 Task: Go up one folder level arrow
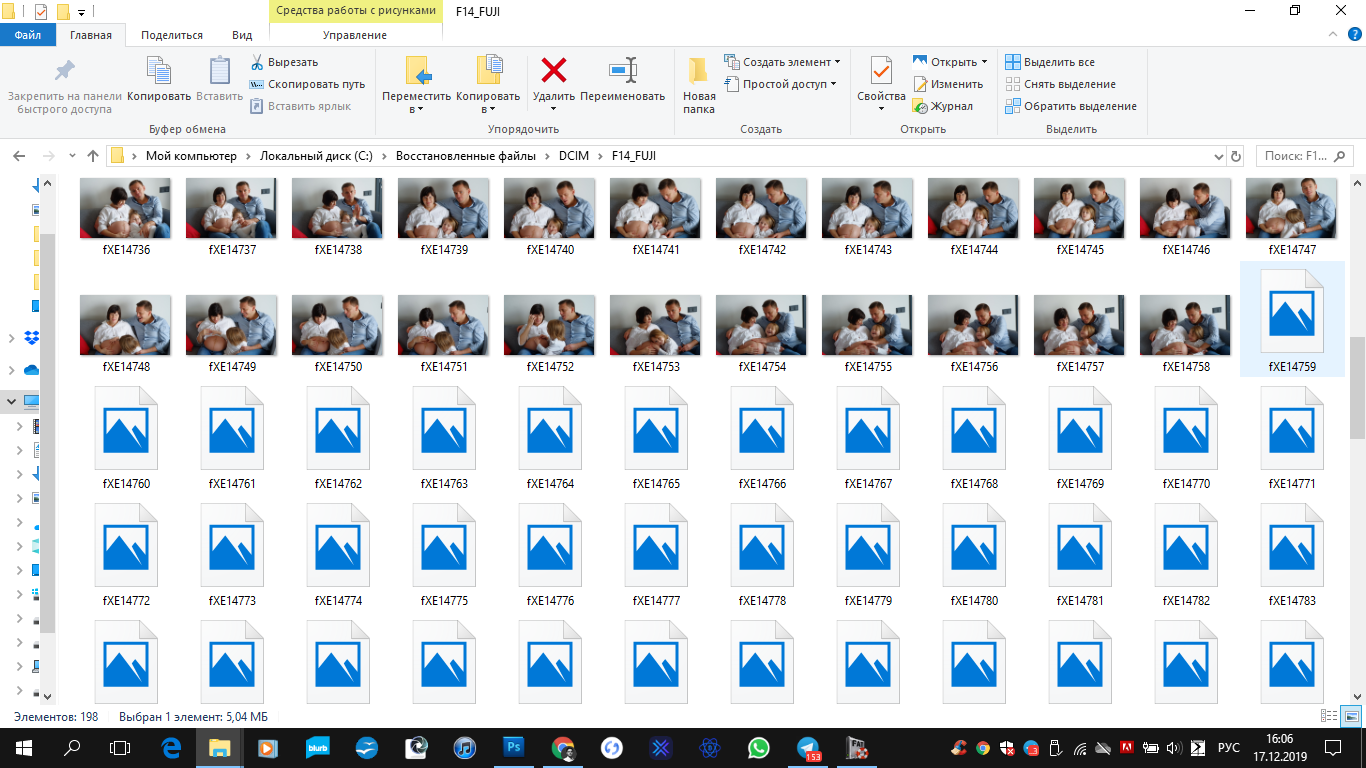pyautogui.click(x=93, y=156)
